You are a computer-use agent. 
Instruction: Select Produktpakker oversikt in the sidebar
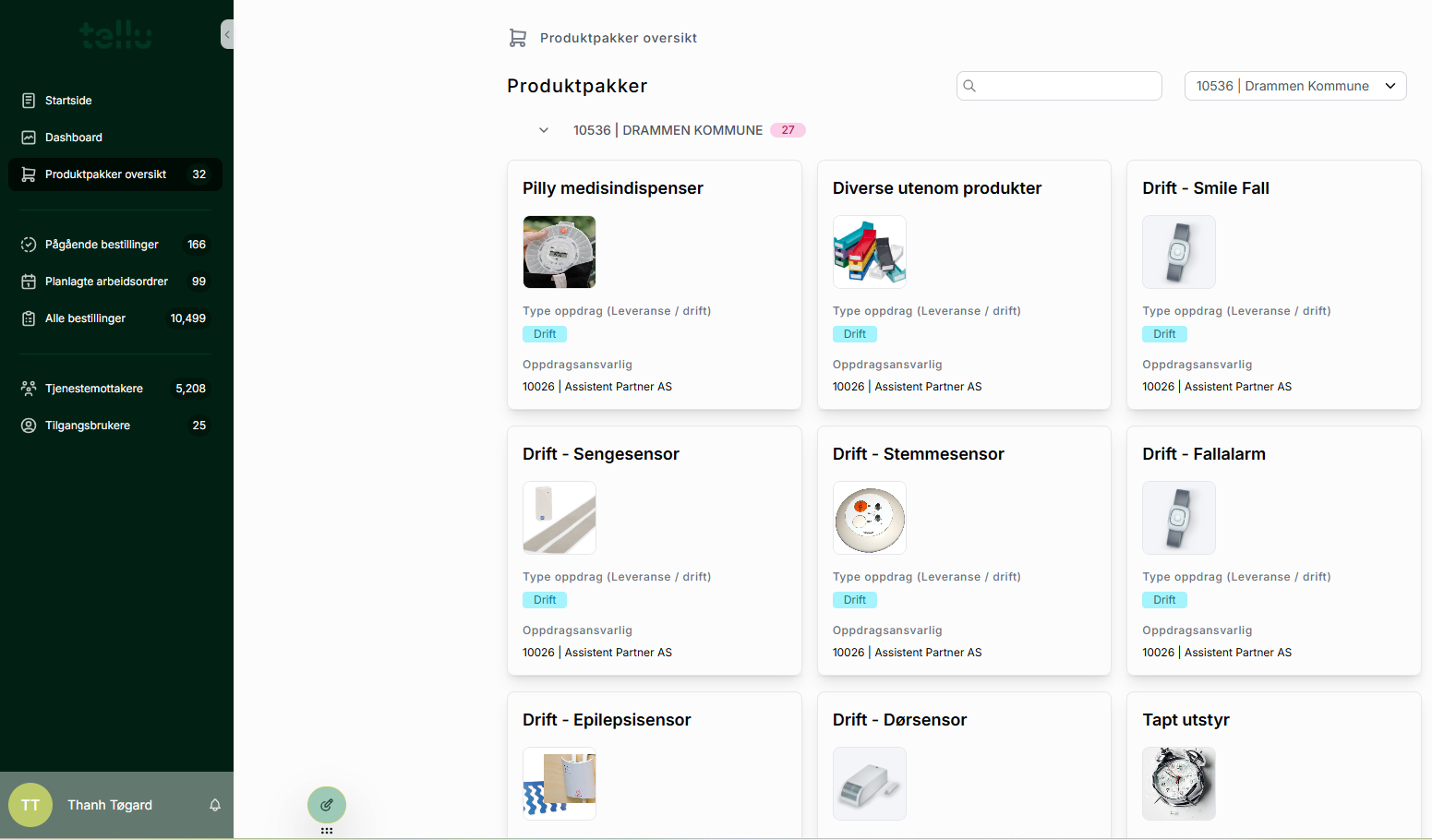tap(105, 174)
